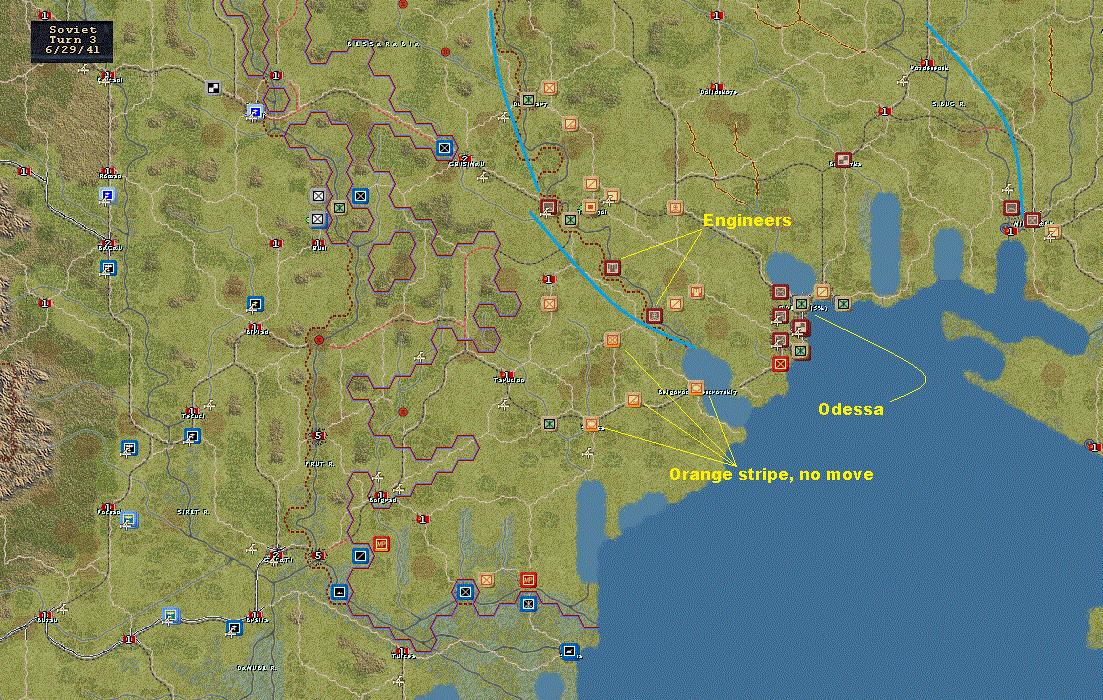Click the DANUBE R. river label
Screen dimensions: 1103x700
coord(256,668)
